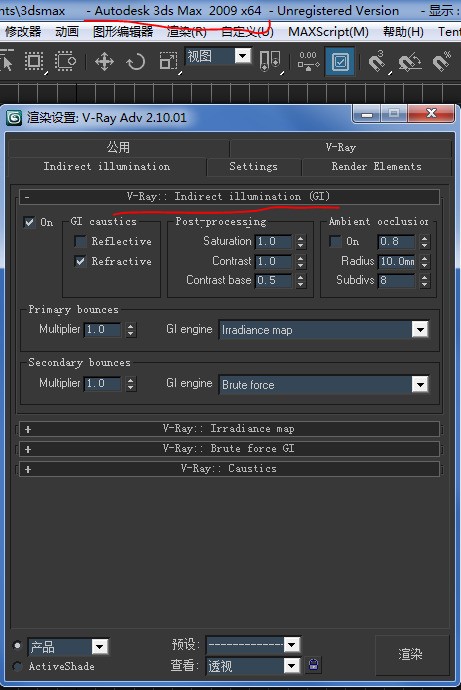461x690 pixels.
Task: Click the 渲染 render button
Action: 411,654
